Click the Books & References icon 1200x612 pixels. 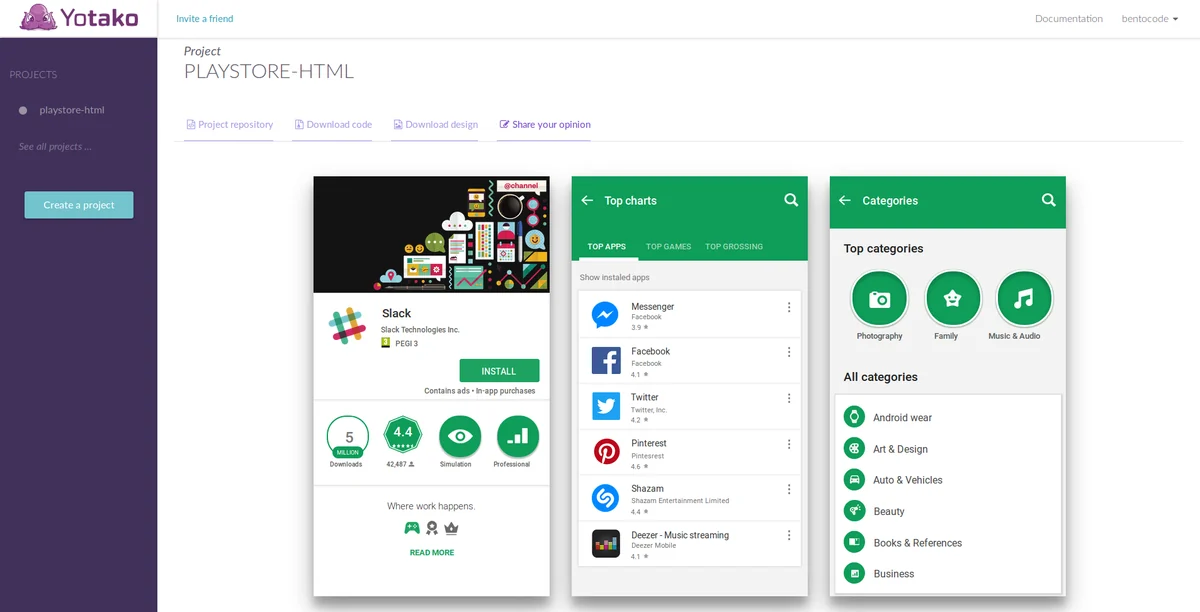point(854,542)
